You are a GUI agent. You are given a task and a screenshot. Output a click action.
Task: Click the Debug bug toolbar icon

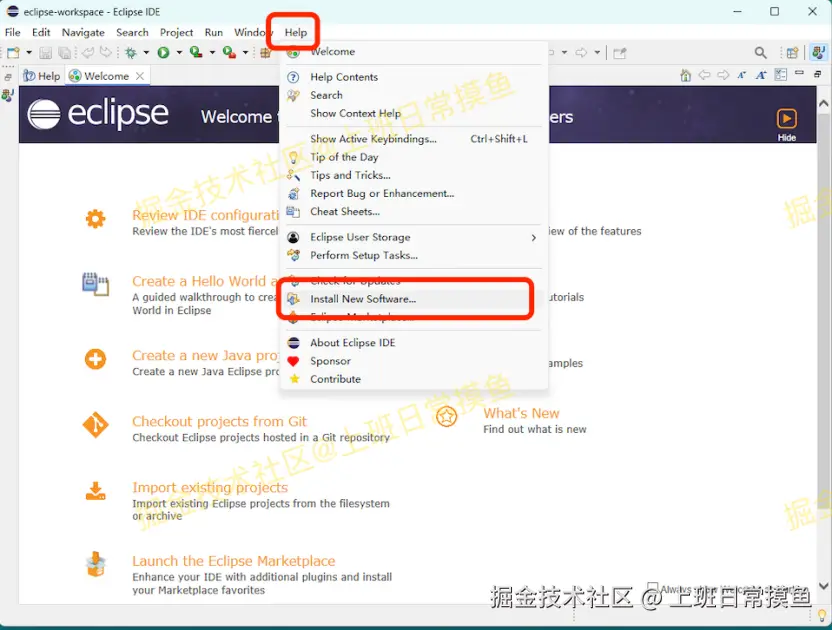pyautogui.click(x=131, y=52)
